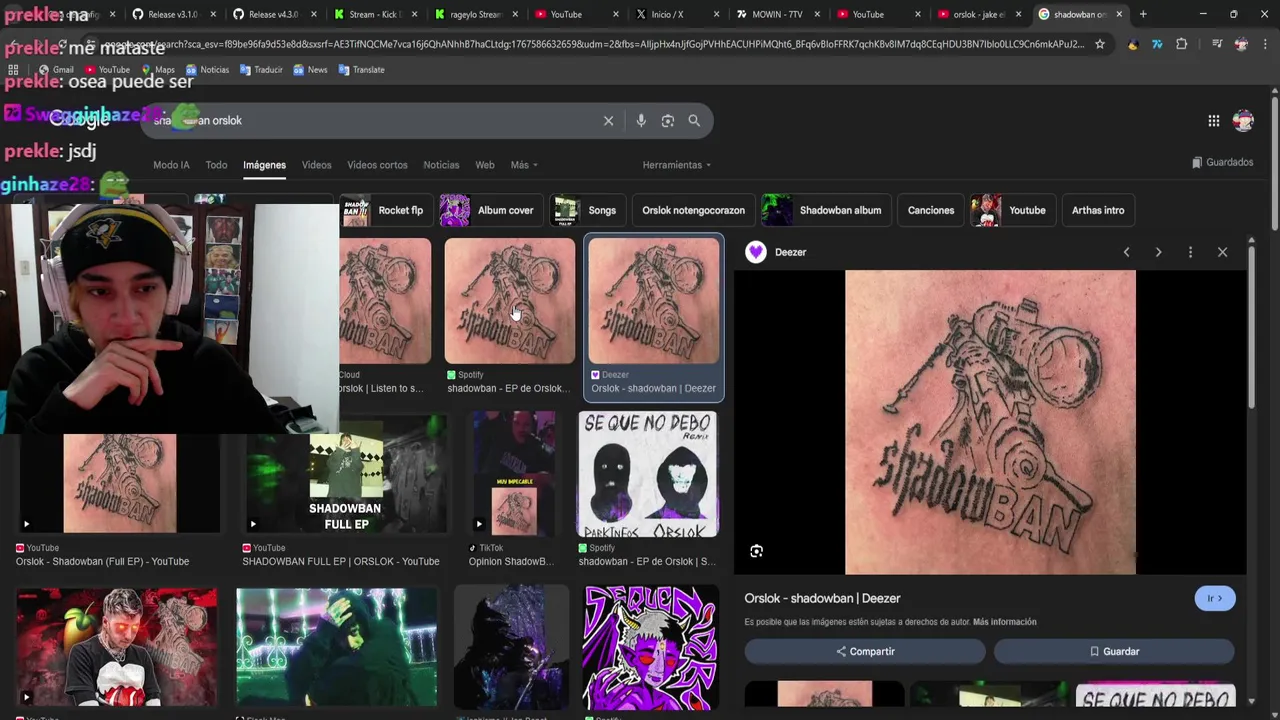The width and height of the screenshot is (1280, 720).
Task: Open the Orslok - shadowban | Deezer title link
Action: [822, 598]
